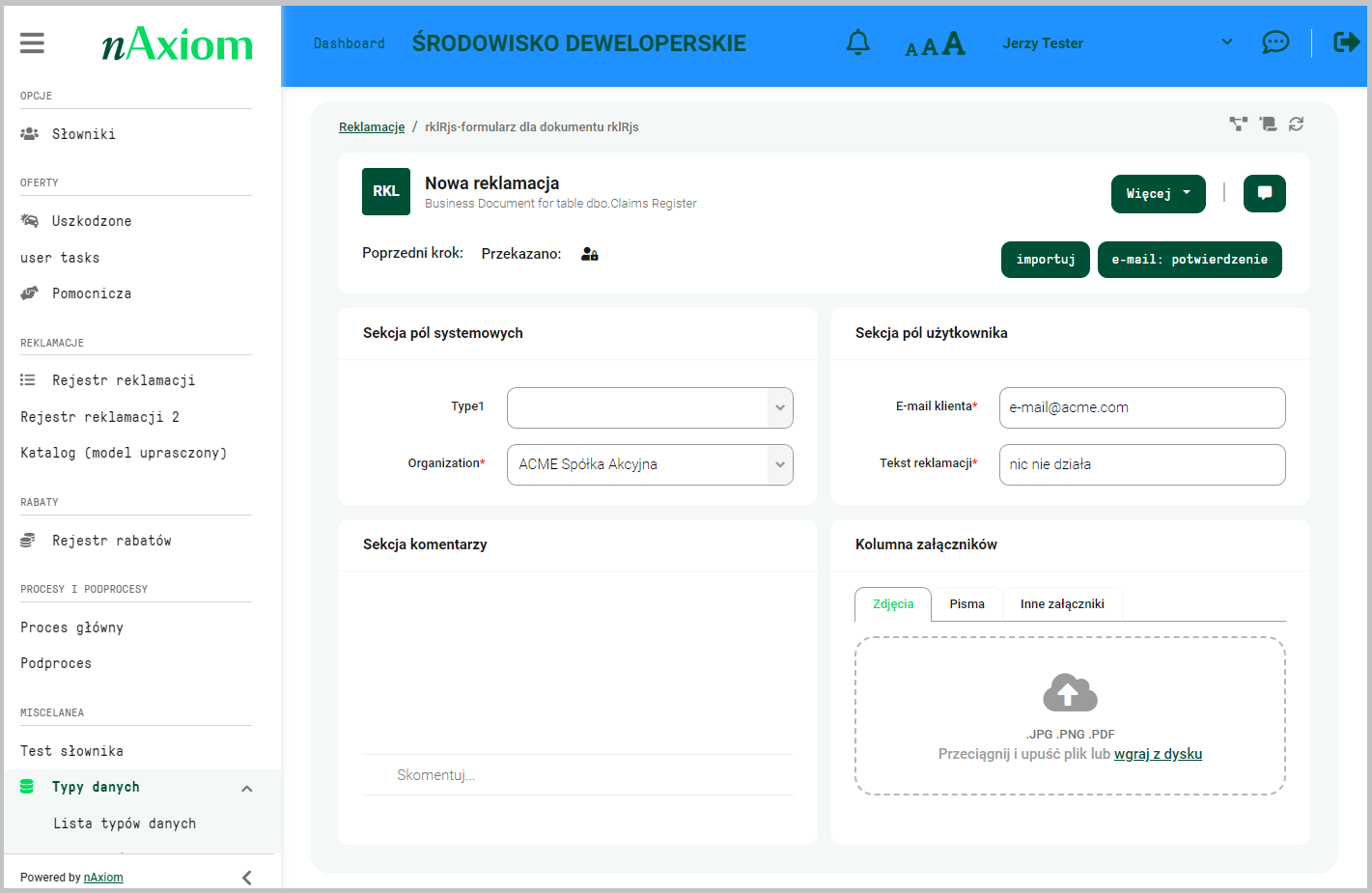Open the notifications bell
The height and width of the screenshot is (893, 1372).
tap(857, 42)
